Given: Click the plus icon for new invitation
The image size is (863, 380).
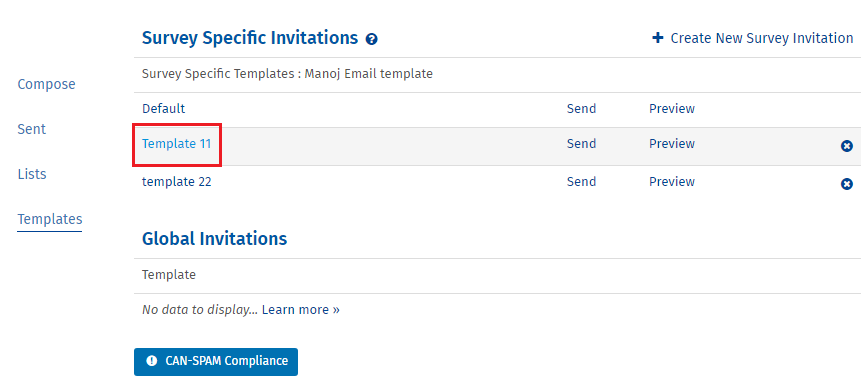Looking at the screenshot, I should 657,38.
